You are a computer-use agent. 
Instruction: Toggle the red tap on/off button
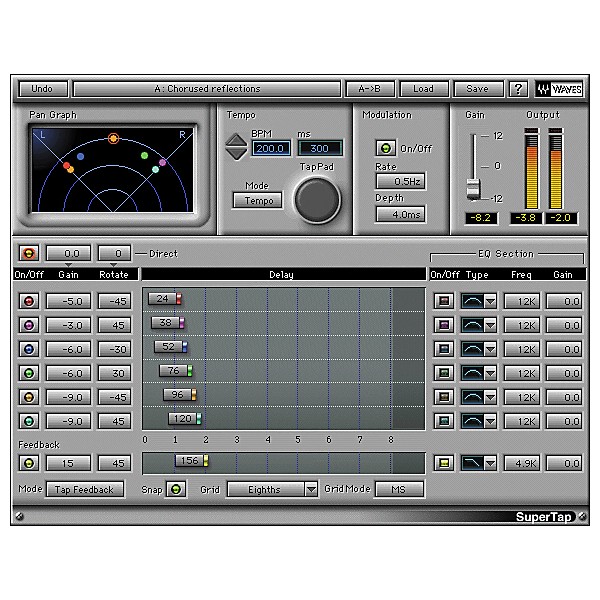(29, 302)
